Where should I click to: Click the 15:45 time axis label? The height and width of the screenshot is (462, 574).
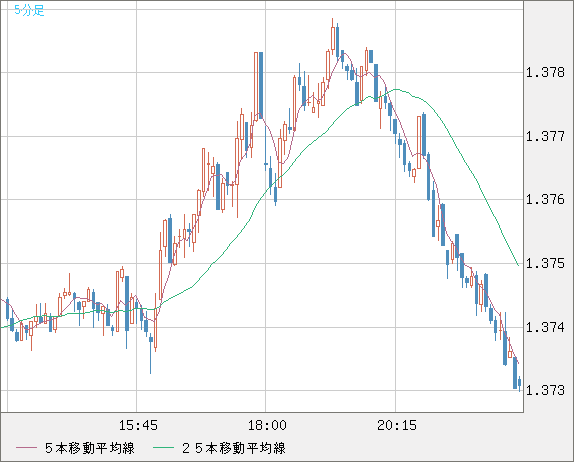(x=138, y=425)
